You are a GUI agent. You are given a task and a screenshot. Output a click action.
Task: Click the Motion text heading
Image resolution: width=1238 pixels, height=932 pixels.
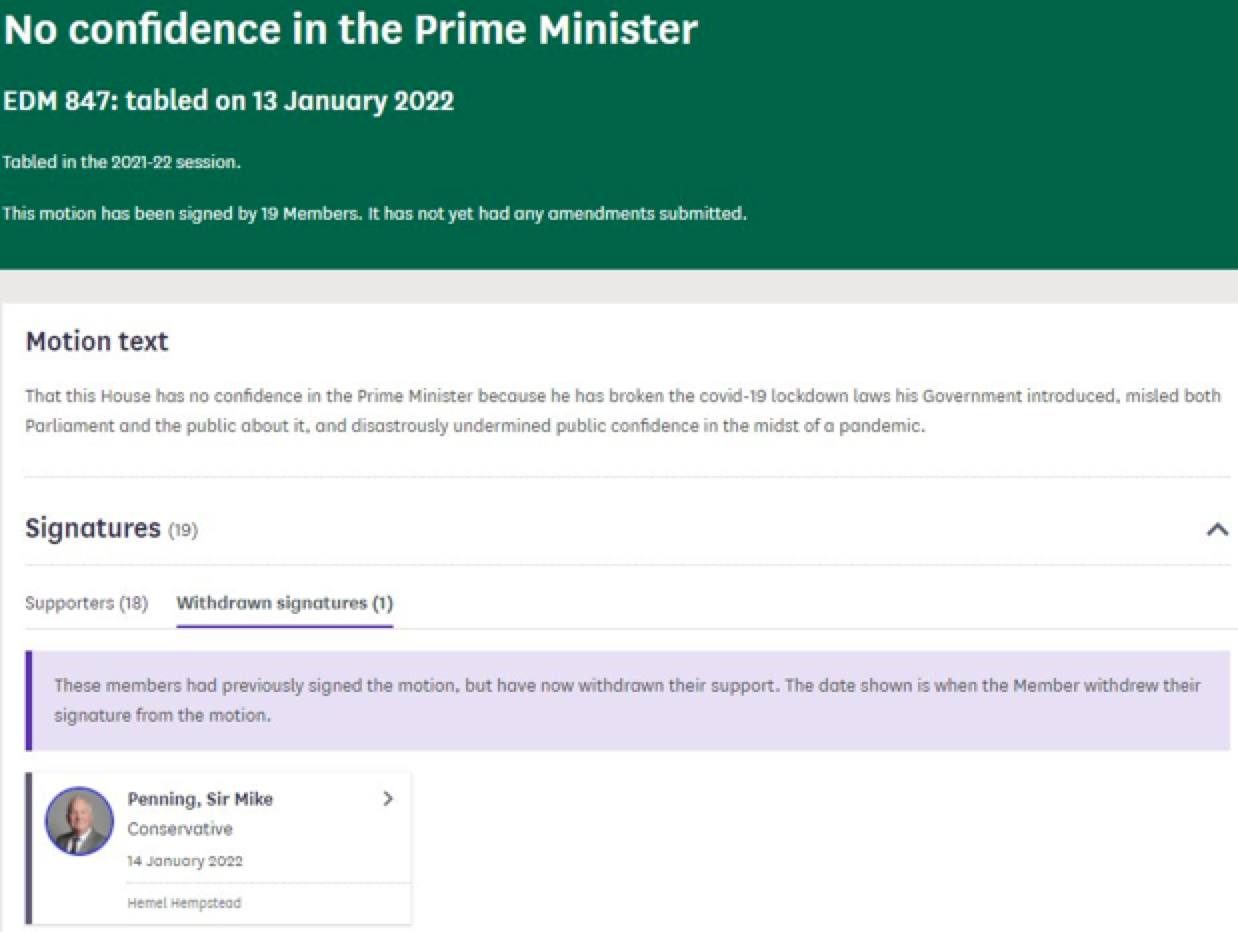click(x=97, y=342)
